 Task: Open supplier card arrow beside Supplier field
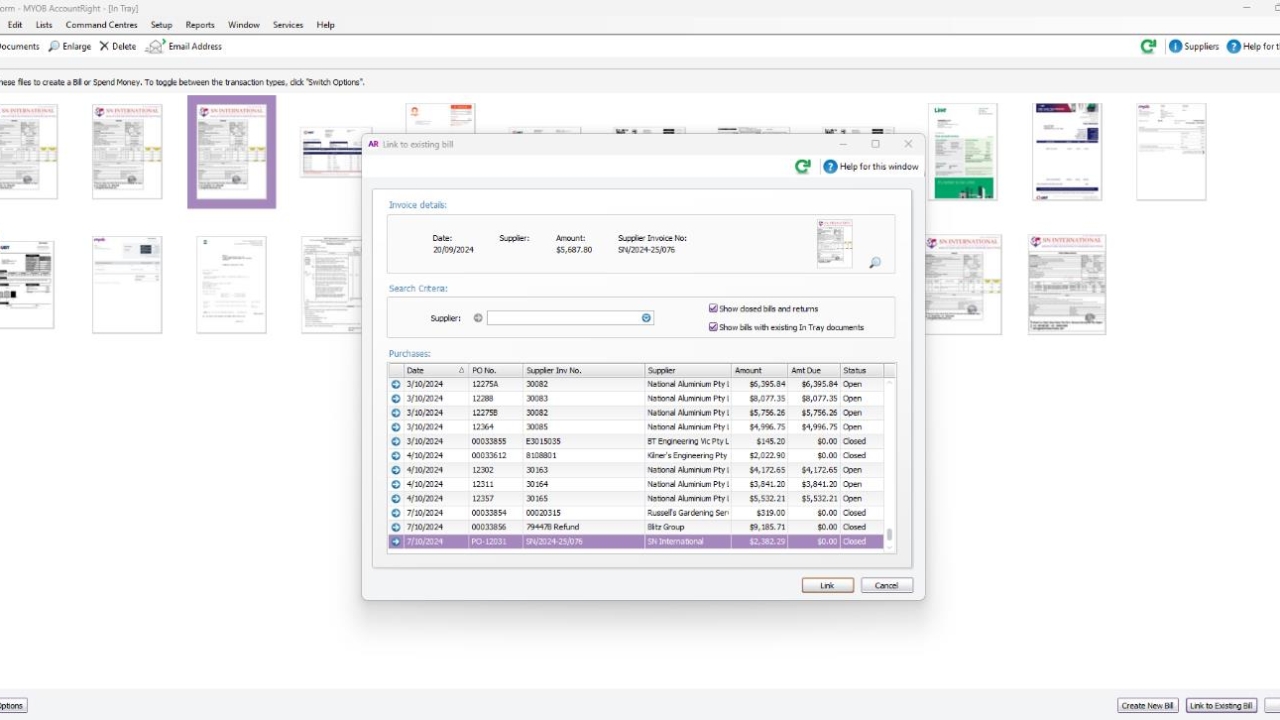(x=478, y=319)
